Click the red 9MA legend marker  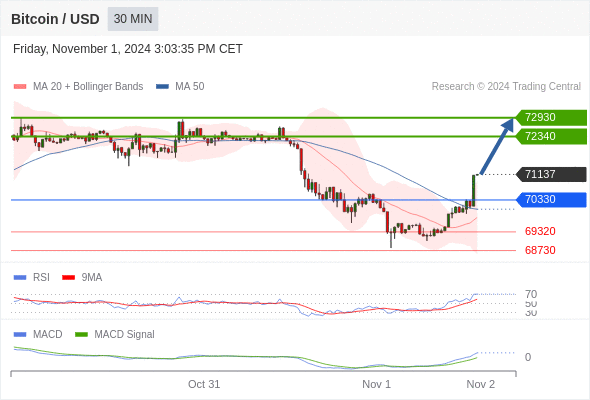click(68, 278)
